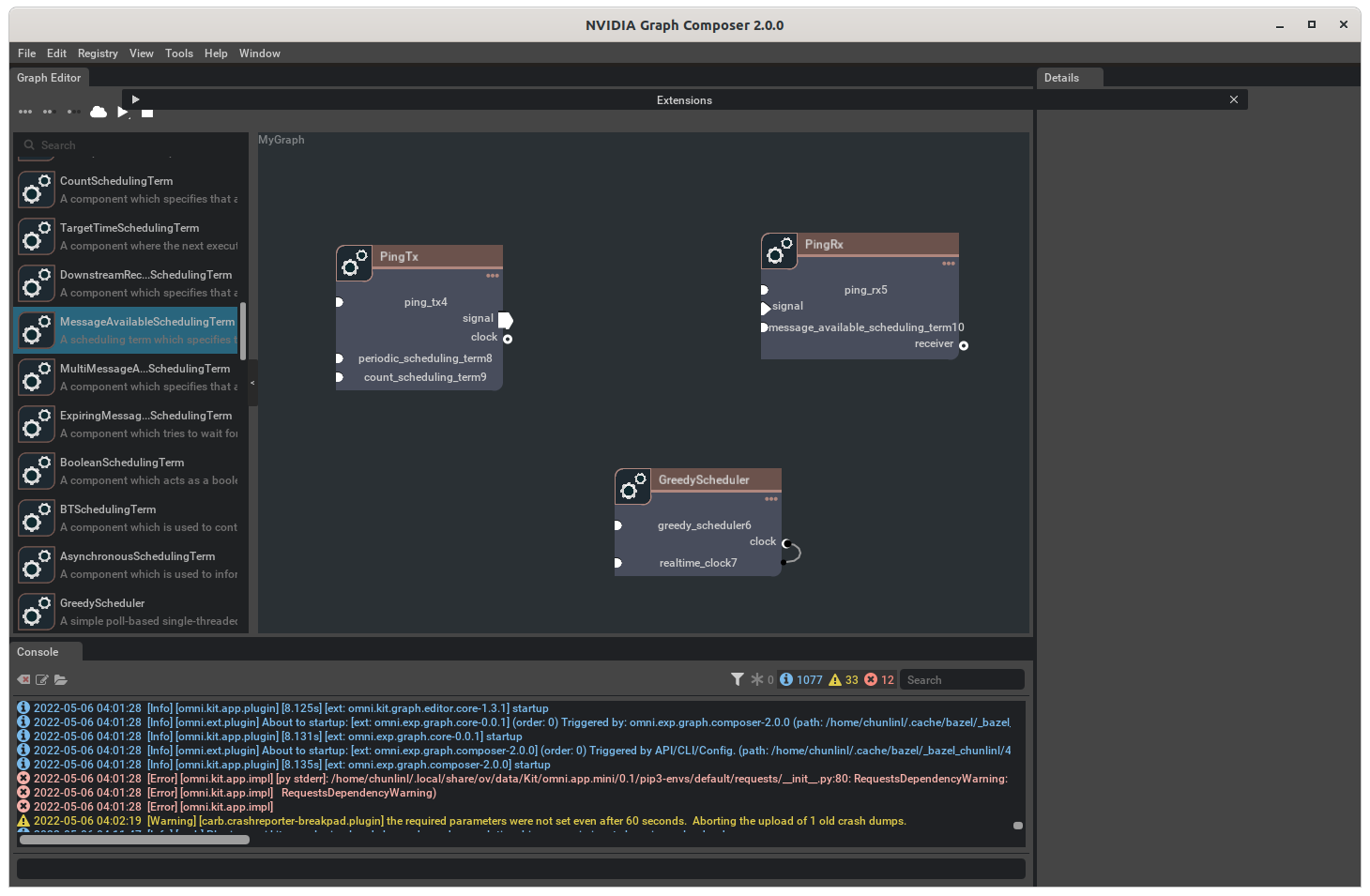Click the console filter funnel icon

[x=738, y=679]
